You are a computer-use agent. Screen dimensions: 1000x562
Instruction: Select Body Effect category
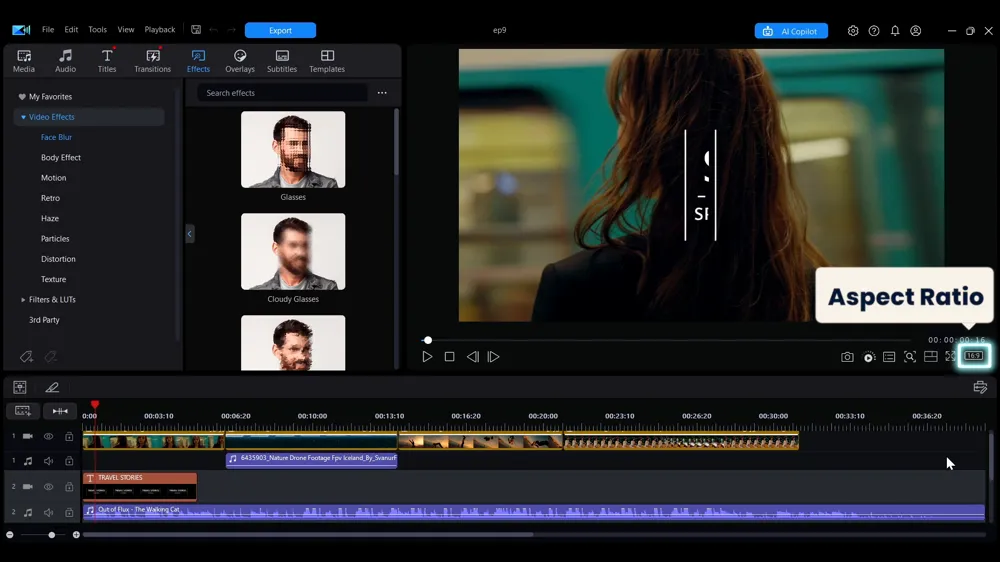point(61,158)
